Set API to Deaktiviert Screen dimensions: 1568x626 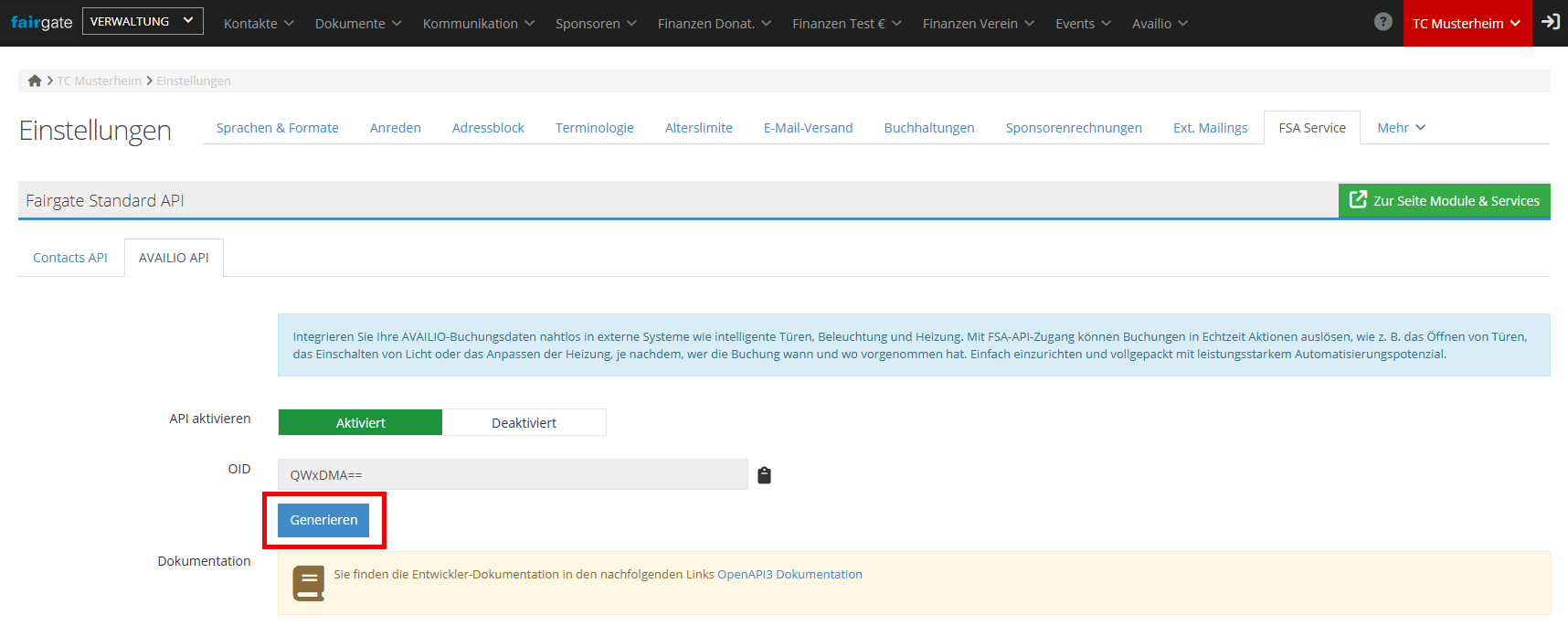[x=524, y=422]
